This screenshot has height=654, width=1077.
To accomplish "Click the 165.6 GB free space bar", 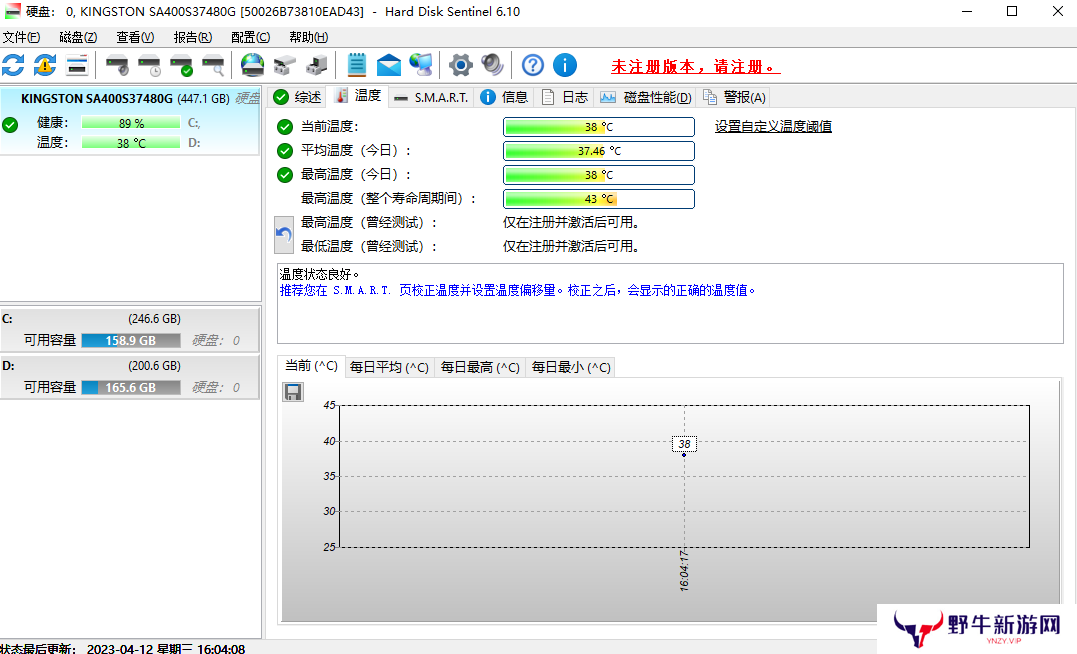I will [131, 387].
